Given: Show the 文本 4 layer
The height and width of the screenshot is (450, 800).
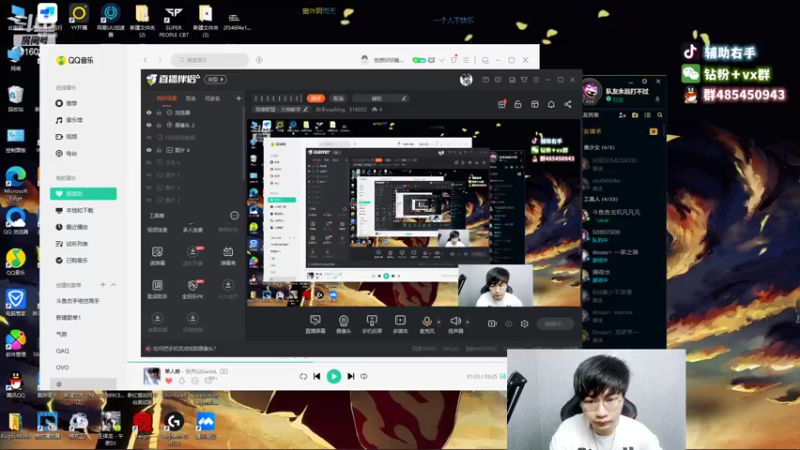Looking at the screenshot, I should 149,162.
